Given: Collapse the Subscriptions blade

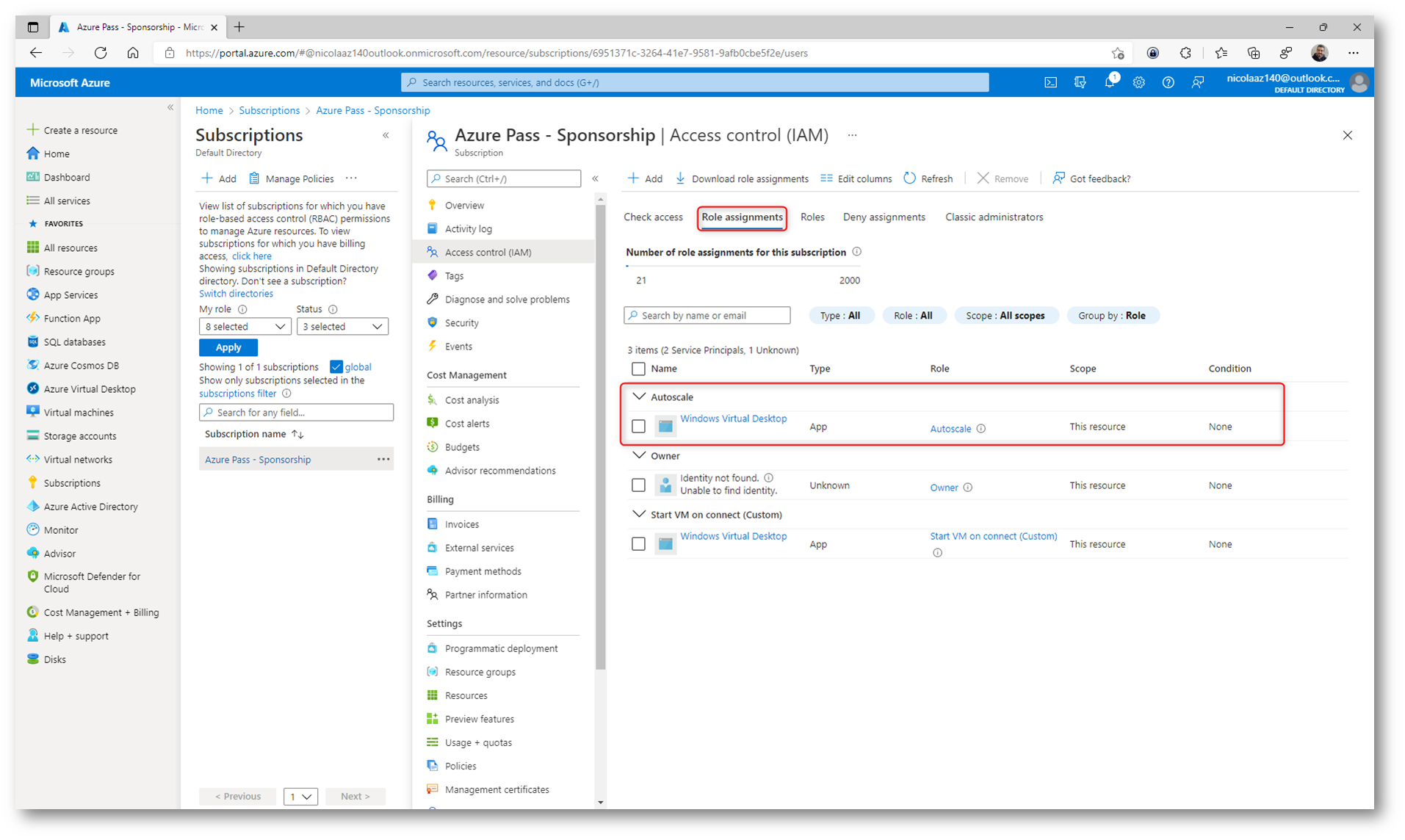Looking at the screenshot, I should 386,135.
